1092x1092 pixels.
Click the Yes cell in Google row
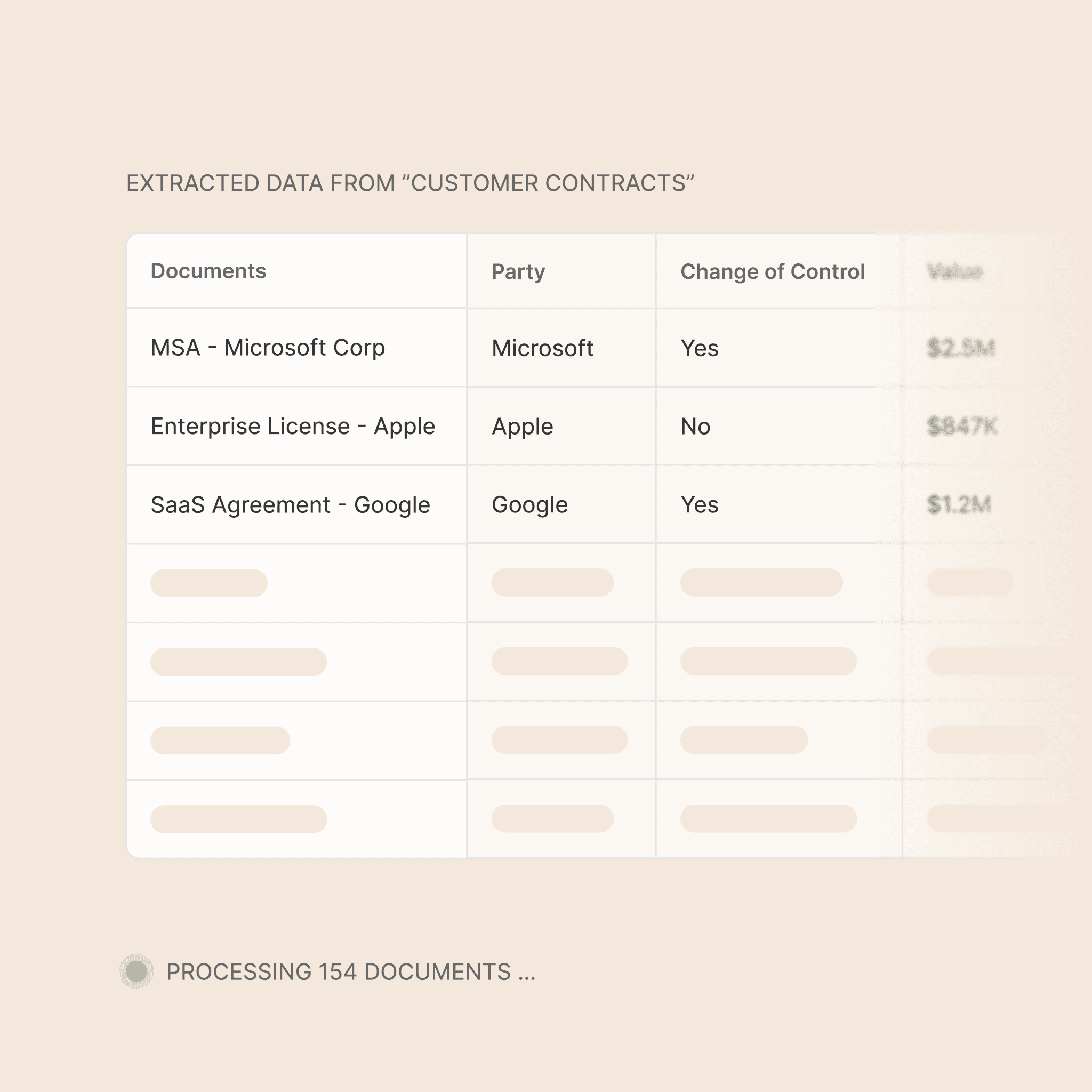point(699,505)
